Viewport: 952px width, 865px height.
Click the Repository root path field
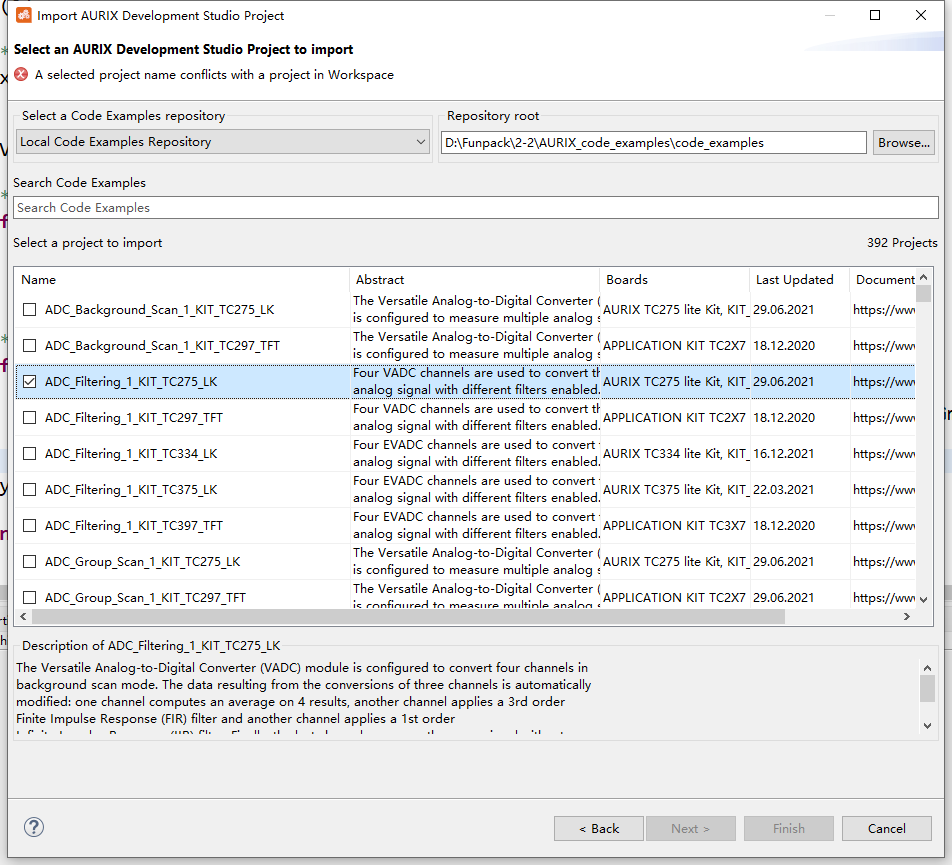click(653, 143)
